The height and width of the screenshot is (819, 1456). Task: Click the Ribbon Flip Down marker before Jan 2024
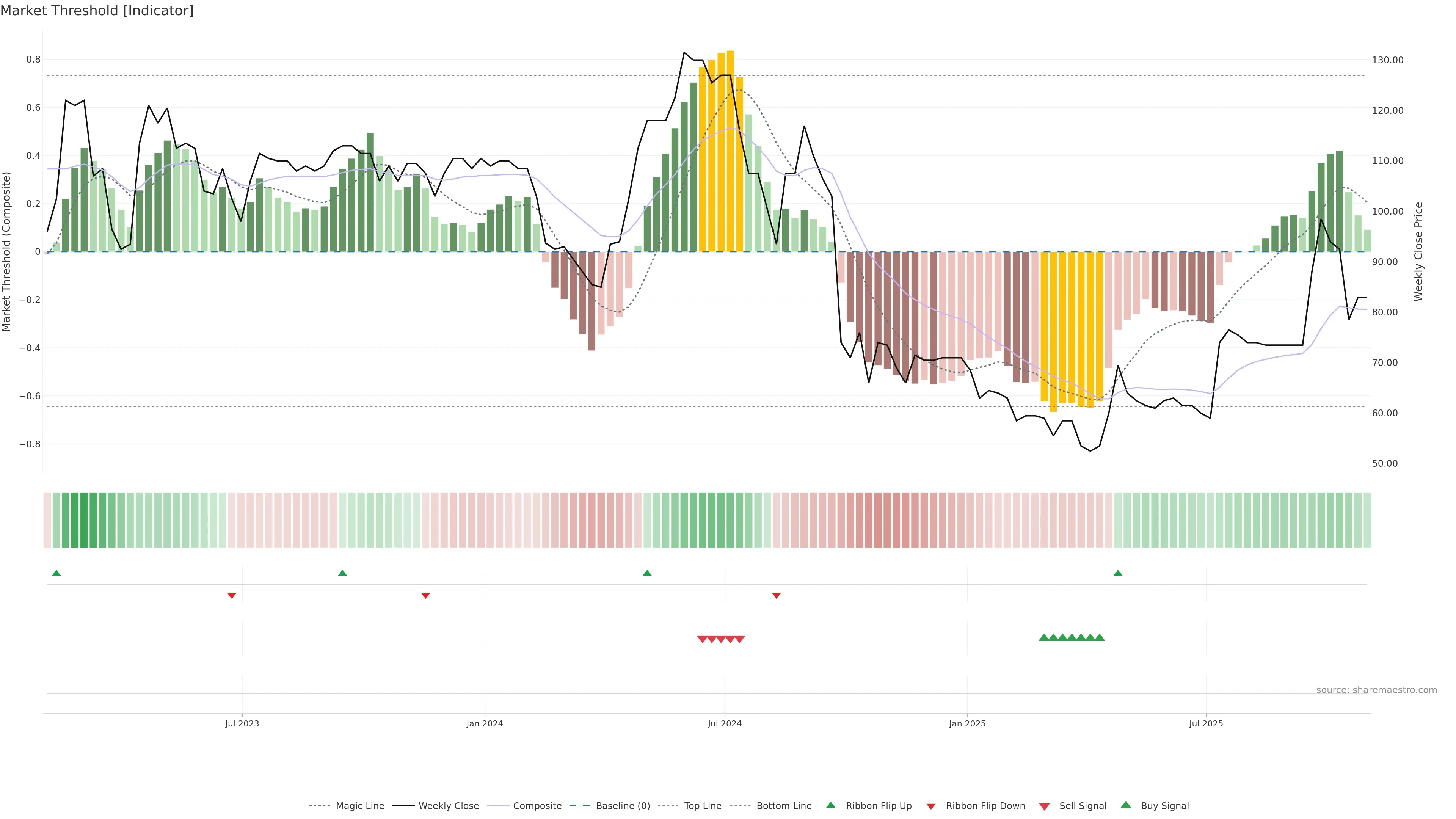point(425,595)
